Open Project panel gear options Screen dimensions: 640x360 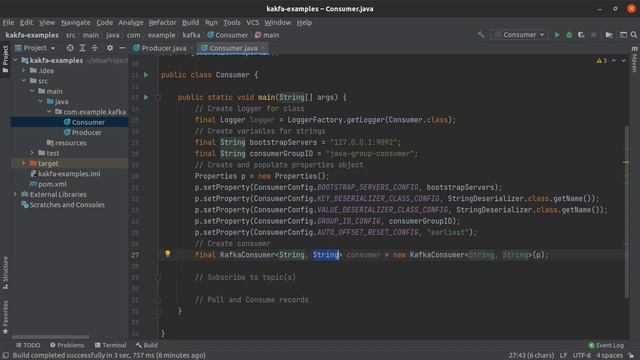coord(110,48)
